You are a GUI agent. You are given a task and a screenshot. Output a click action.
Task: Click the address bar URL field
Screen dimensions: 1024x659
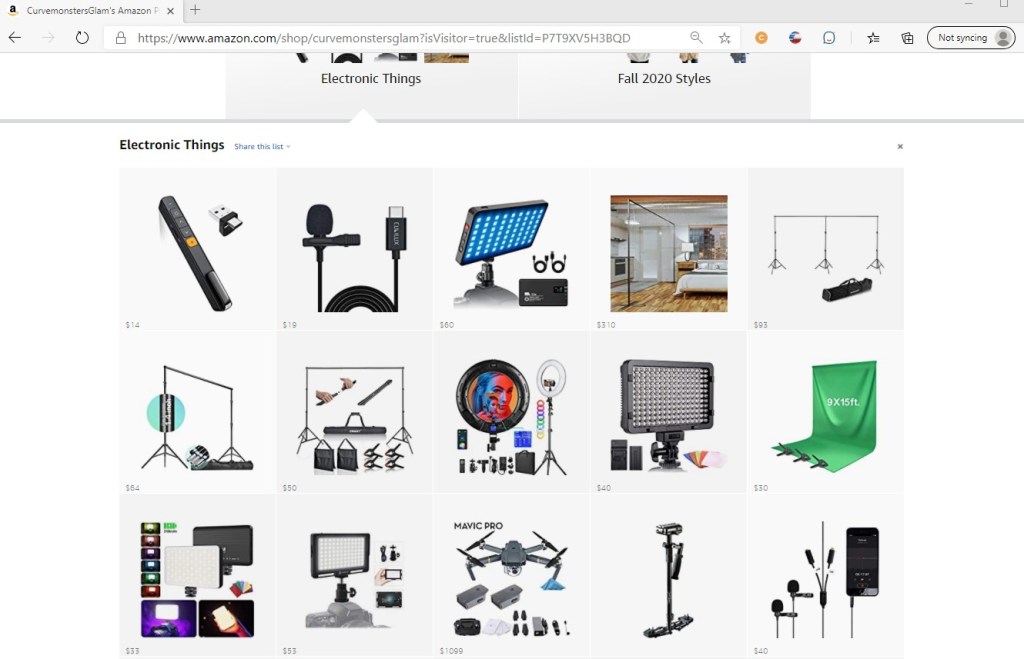400,38
